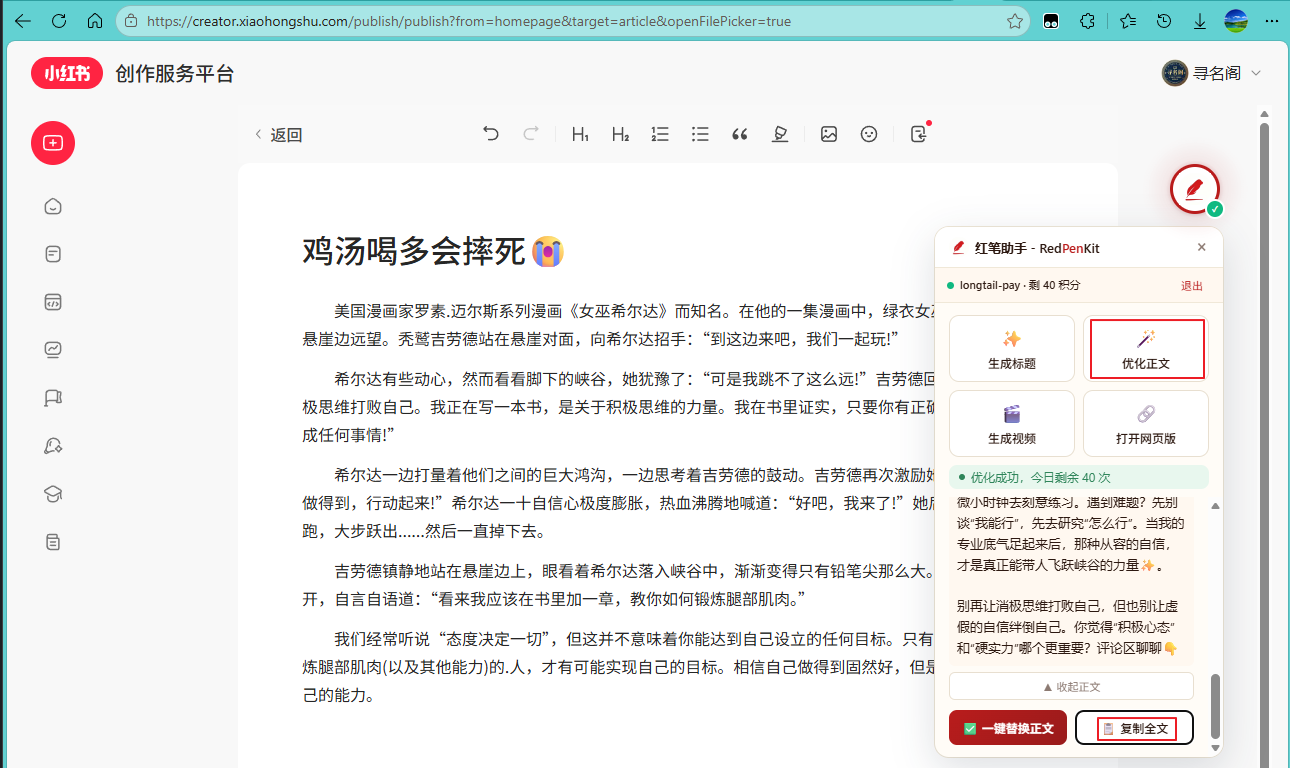This screenshot has width=1290, height=768.
Task: Click the browser address bar
Action: pyautogui.click(x=570, y=21)
